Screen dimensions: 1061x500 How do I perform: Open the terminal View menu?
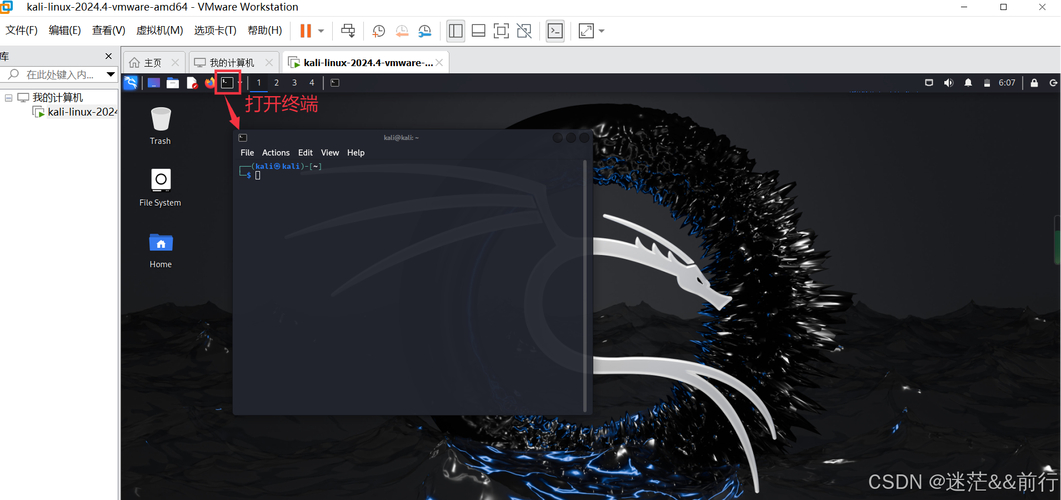pos(330,153)
